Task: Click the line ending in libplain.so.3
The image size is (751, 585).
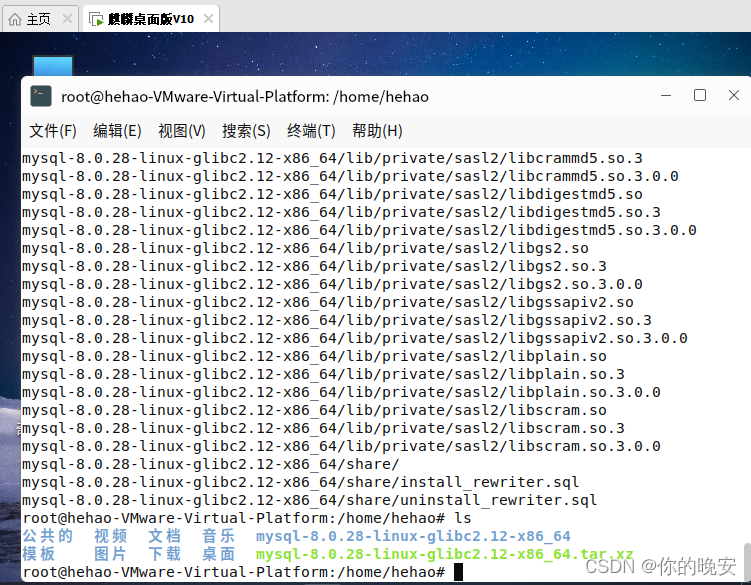Action: [323, 374]
